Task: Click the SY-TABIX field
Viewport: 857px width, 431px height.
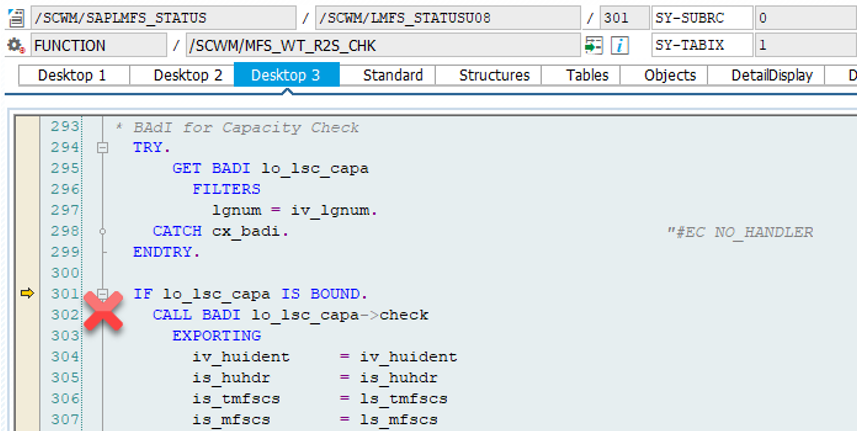Action: 702,45
